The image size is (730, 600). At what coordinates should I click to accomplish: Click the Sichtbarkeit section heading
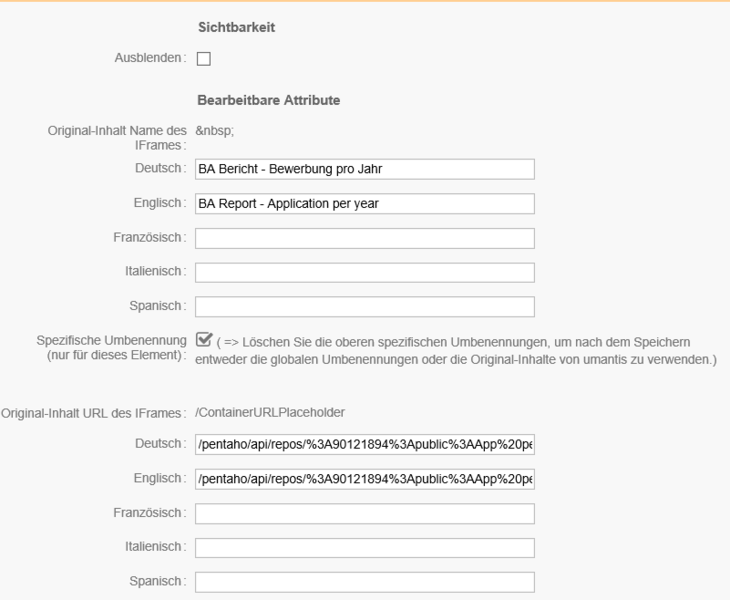(x=236, y=28)
